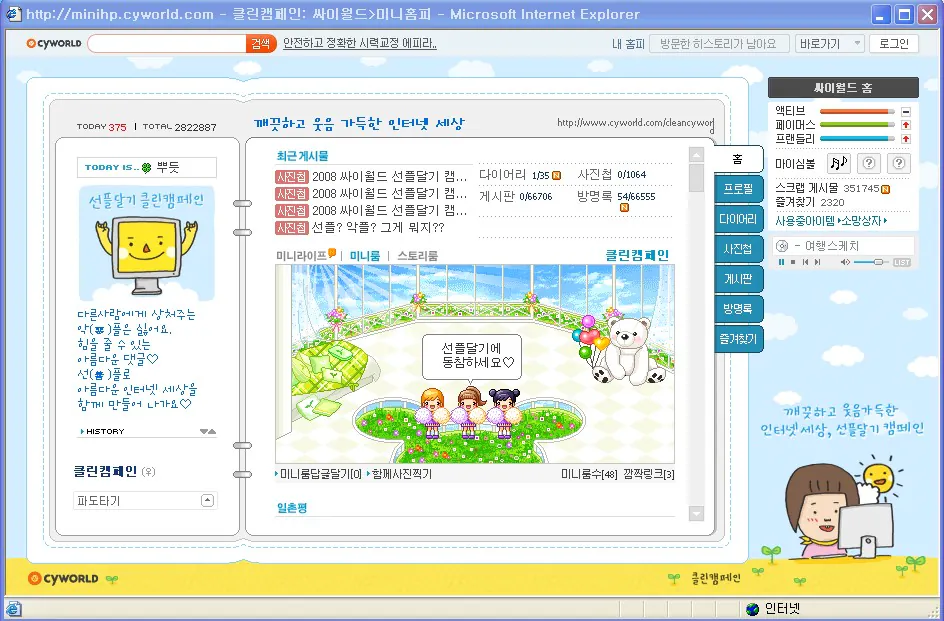Open the 선플? 악플? 그게 뭐지?? post
Viewport: 944px width, 621px height.
click(x=377, y=228)
